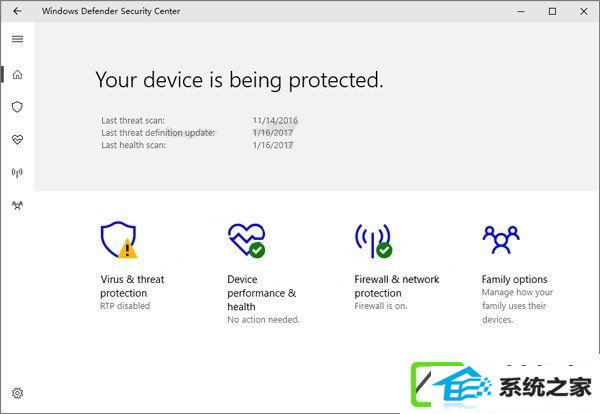This screenshot has width=600, height=414.
Task: Open Home from the sidebar
Action: pos(17,74)
